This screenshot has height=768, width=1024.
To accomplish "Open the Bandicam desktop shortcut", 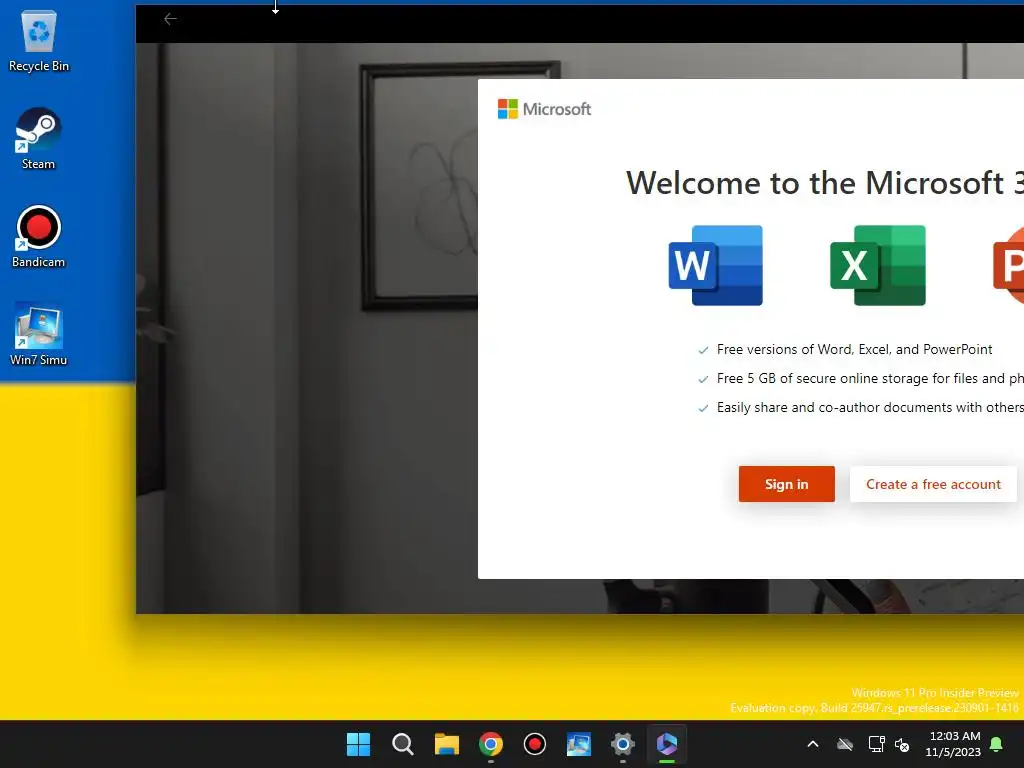I will tap(39, 236).
